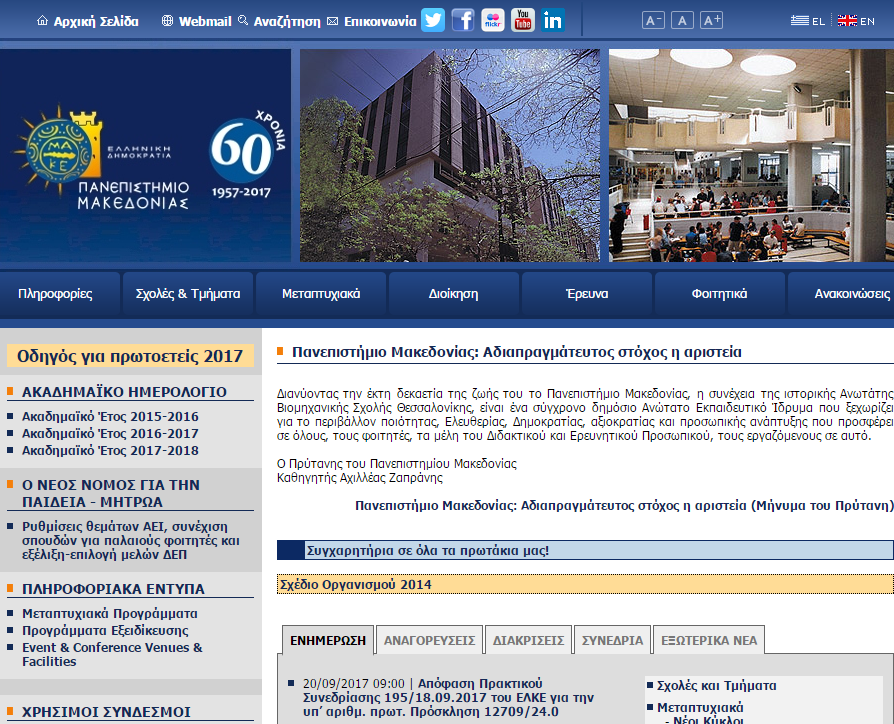Open the Facebook page icon

[463, 20]
